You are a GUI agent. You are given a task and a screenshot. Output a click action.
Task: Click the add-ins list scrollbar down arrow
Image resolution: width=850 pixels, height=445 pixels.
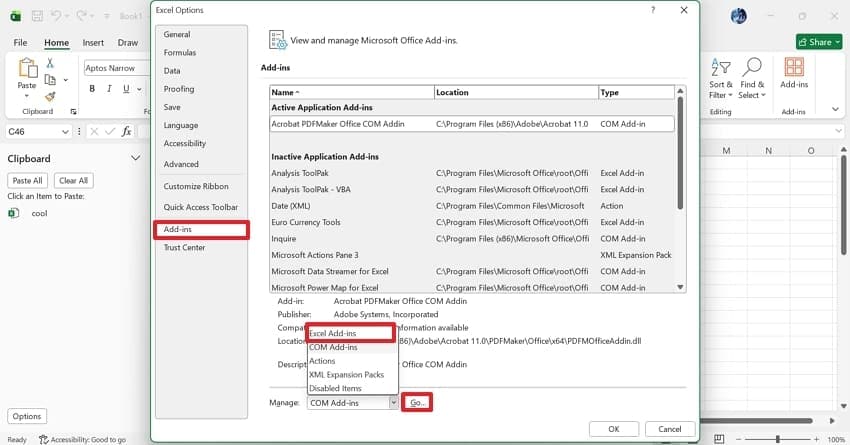680,287
